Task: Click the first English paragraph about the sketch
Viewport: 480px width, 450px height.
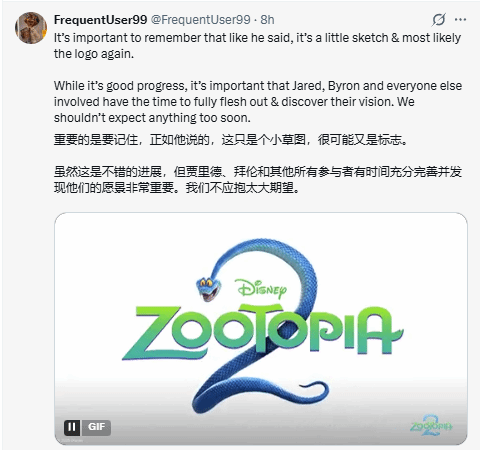Action: click(257, 46)
